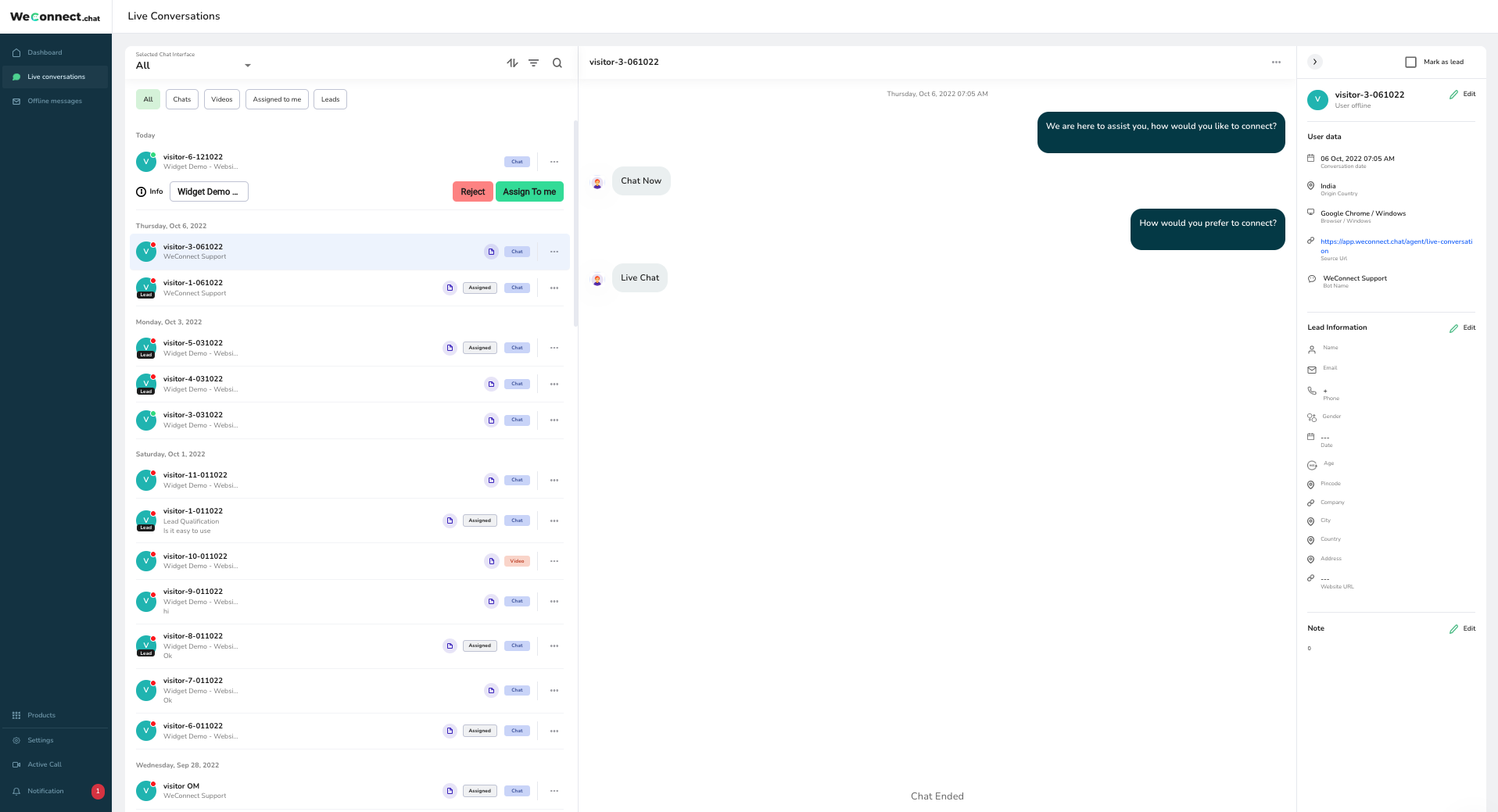Open the filter conversations icon
Screen dimensions: 1498x812
(534, 63)
